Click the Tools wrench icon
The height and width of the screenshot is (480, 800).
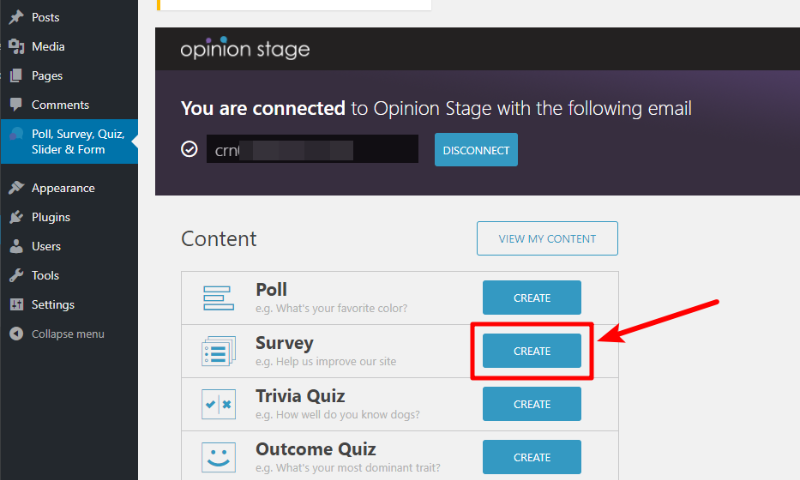(x=16, y=275)
